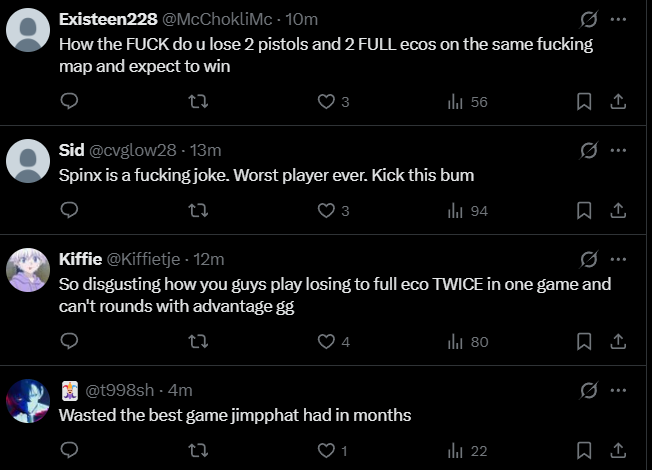Repost Sid's tweet about Spinx
652x470 pixels.
point(198,210)
